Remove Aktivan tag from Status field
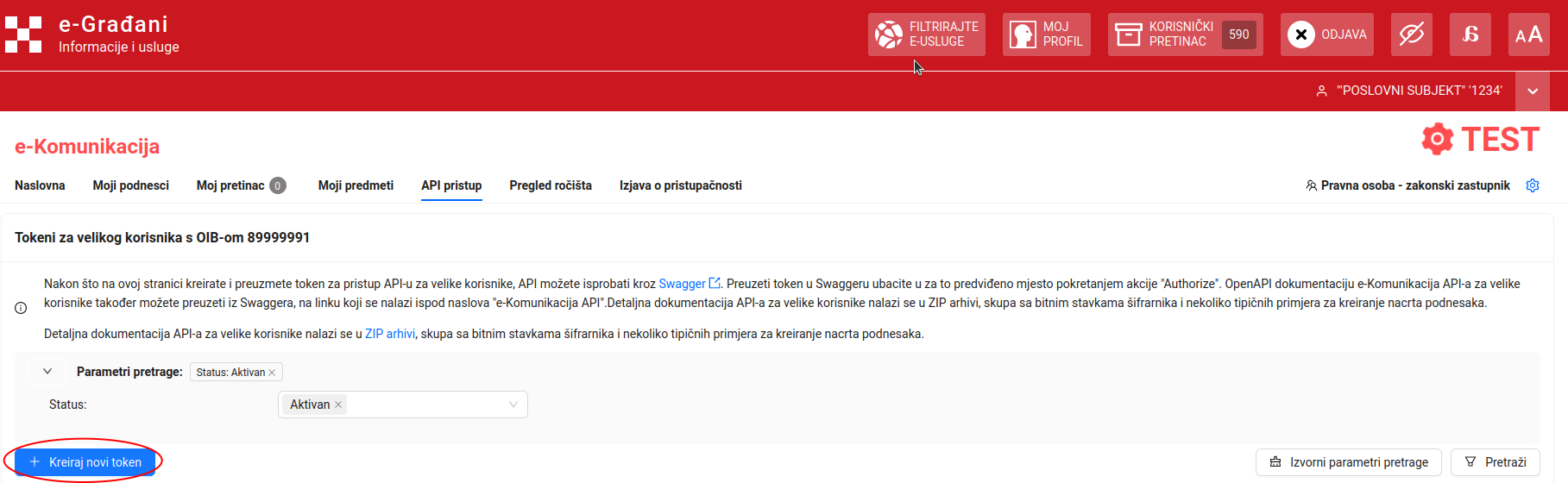 (338, 405)
